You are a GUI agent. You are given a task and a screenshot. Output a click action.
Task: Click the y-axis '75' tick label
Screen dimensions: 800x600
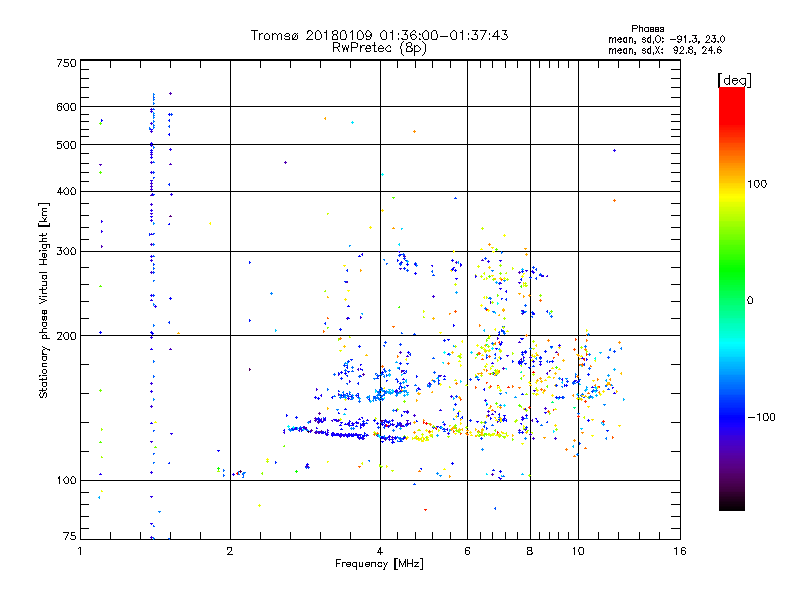(70, 536)
